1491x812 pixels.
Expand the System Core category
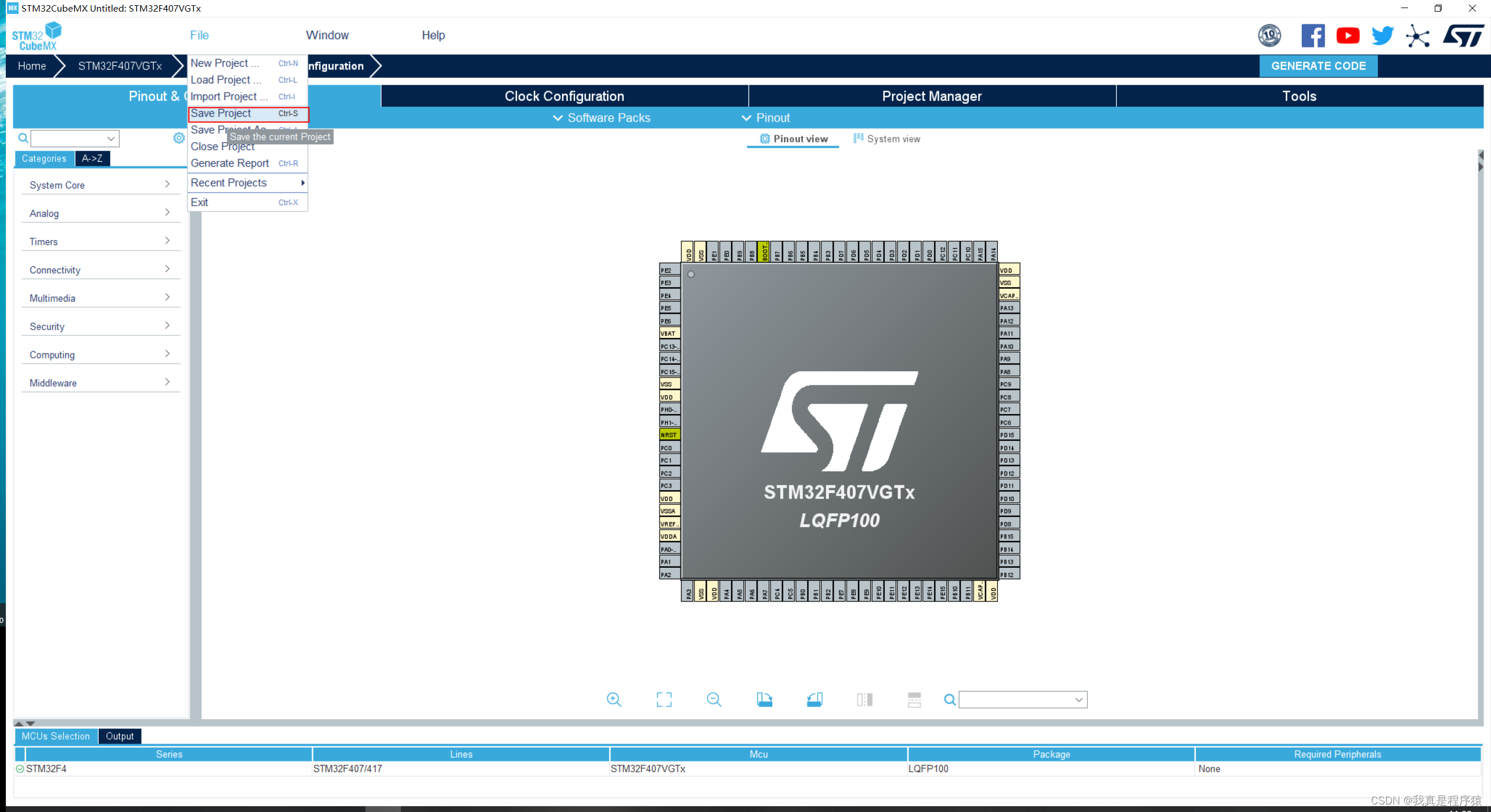click(101, 185)
